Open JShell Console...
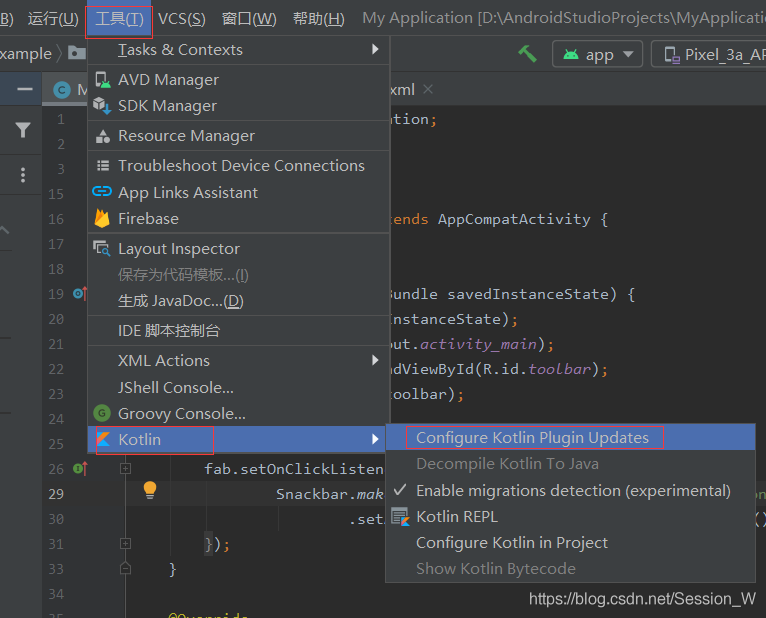The width and height of the screenshot is (766, 618). [x=238, y=387]
